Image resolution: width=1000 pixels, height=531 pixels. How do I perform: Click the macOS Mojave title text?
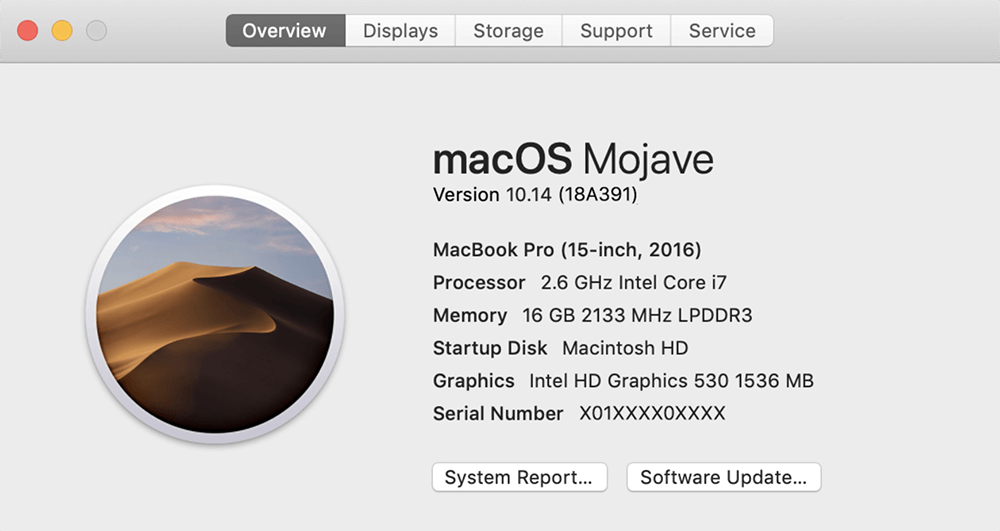(573, 159)
